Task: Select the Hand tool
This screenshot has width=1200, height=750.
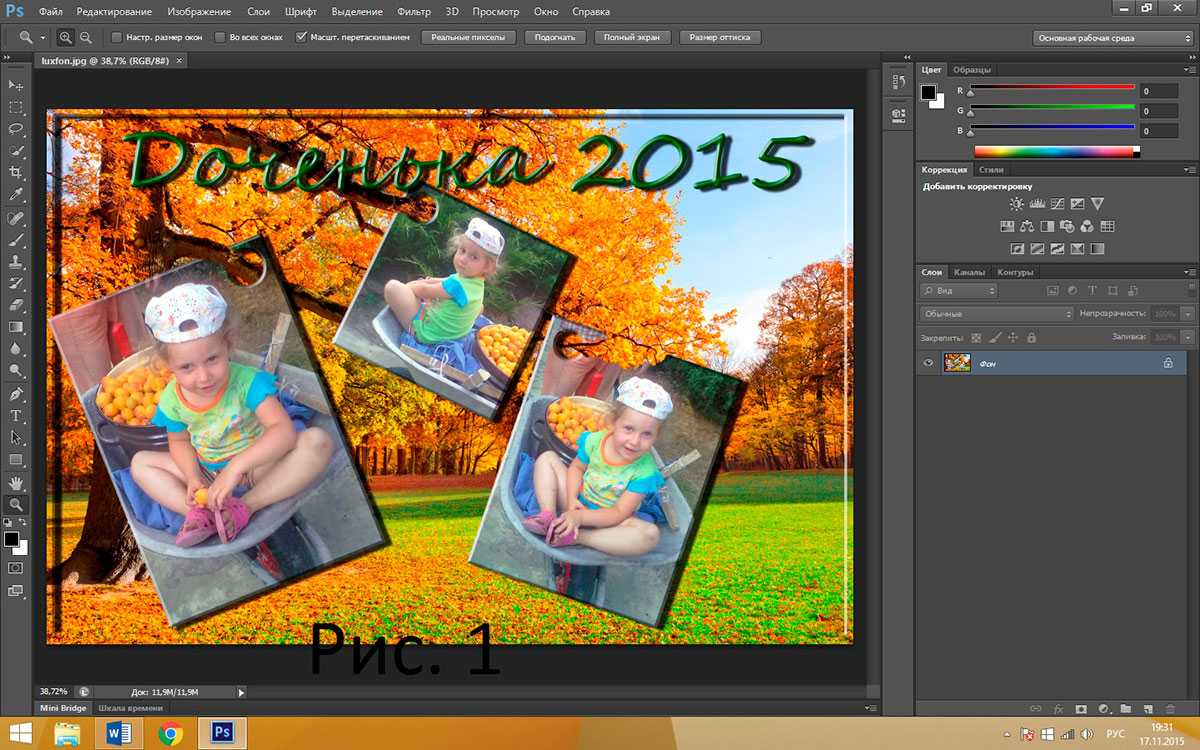Action: pos(16,483)
